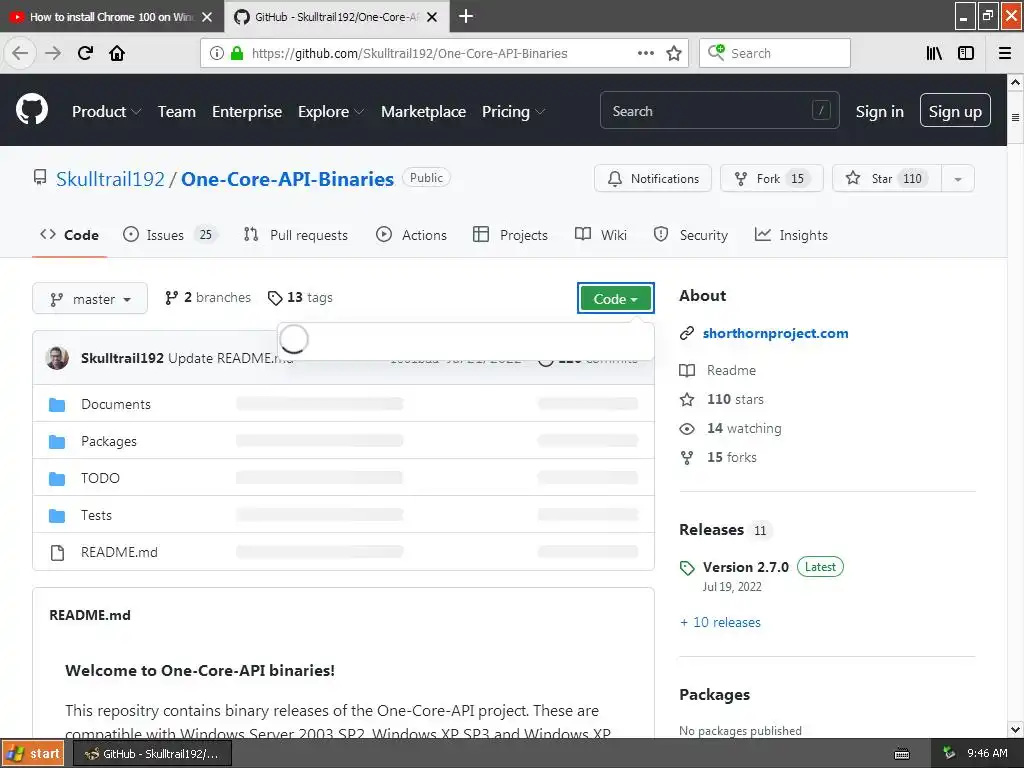Open shorthornproject.com link
Screen dimensions: 1024x768
[775, 333]
